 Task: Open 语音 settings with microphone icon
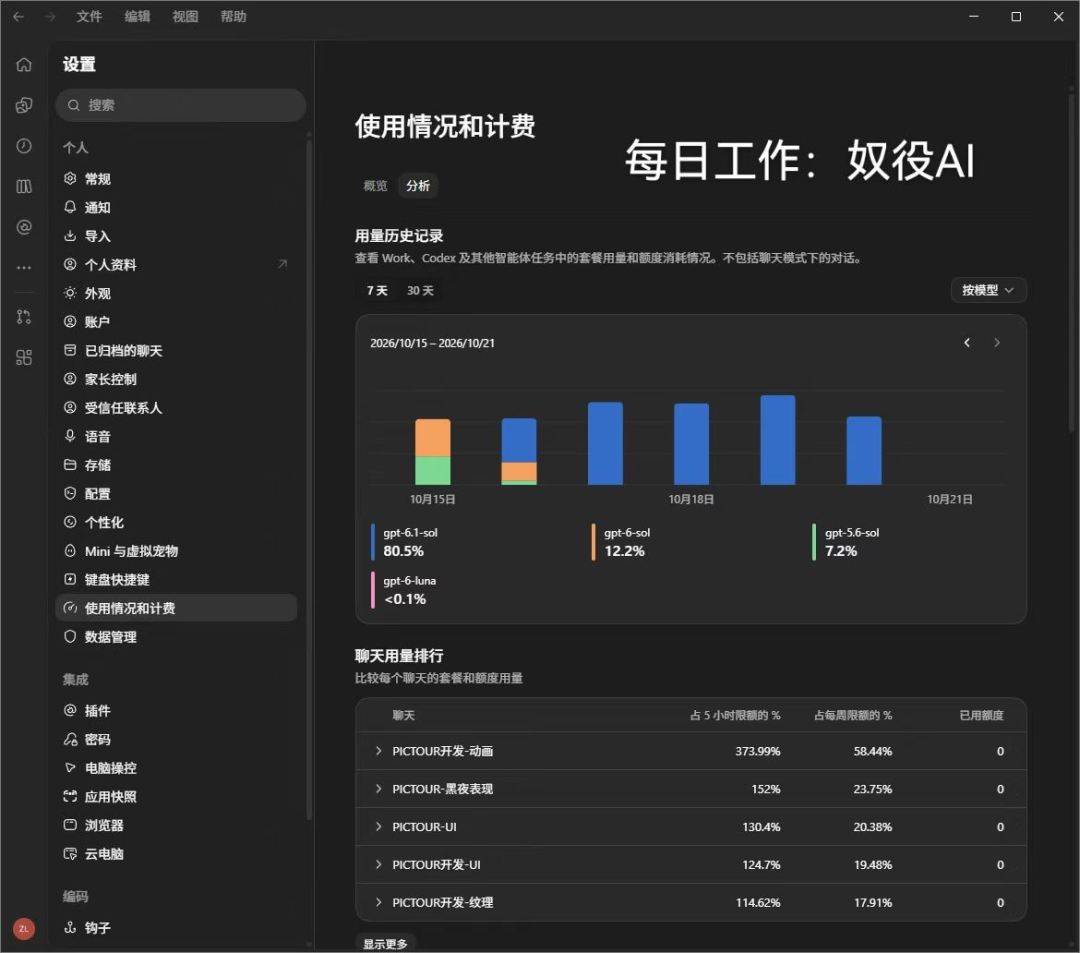click(176, 437)
